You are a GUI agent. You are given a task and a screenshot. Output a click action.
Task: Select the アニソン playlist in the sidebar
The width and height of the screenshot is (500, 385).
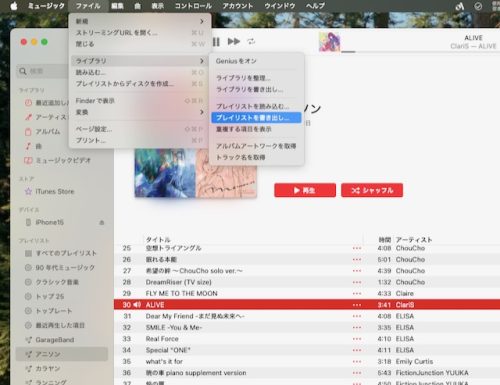tap(62, 354)
